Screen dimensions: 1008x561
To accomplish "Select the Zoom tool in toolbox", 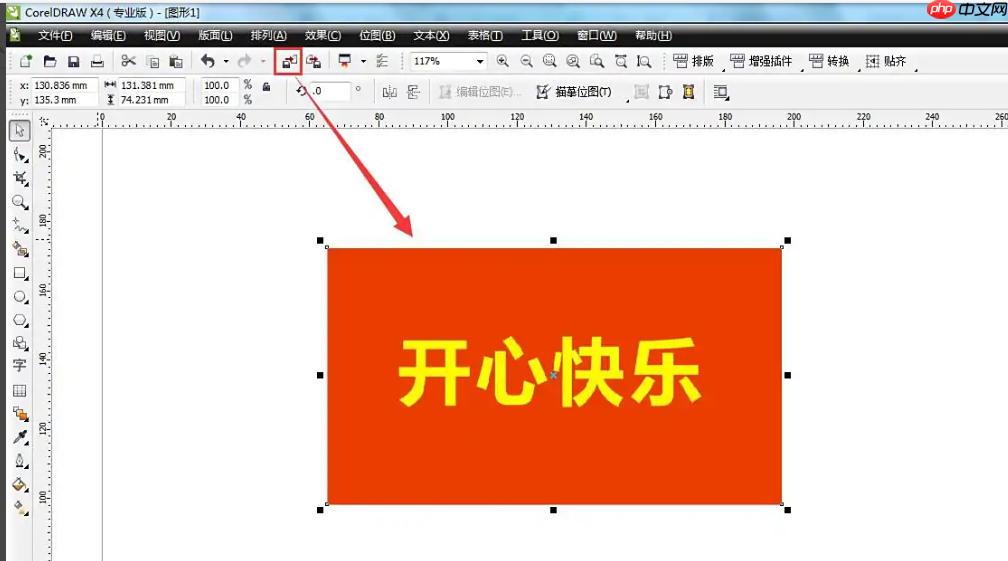I will click(x=20, y=202).
